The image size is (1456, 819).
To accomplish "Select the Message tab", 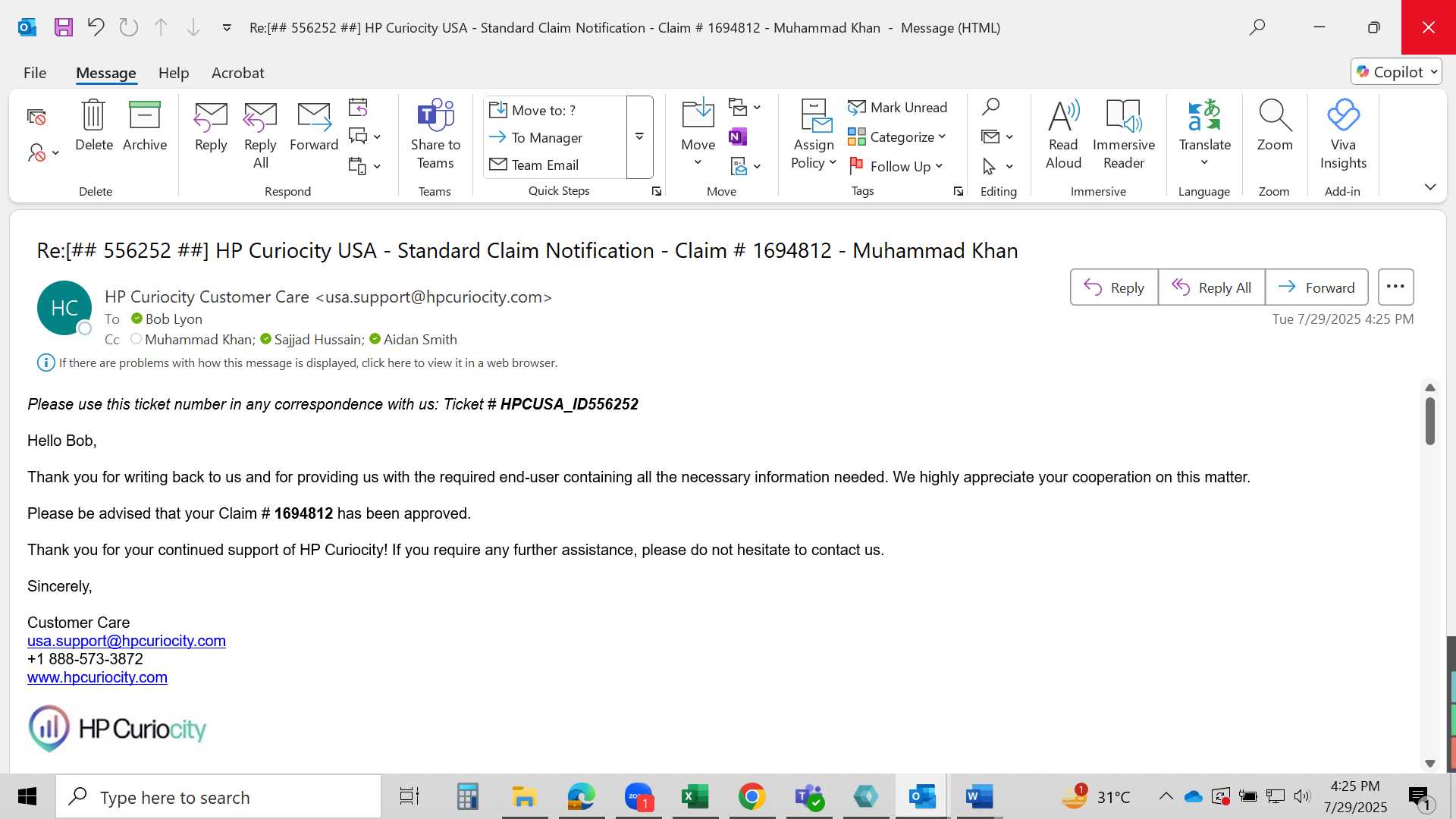I will pos(105,73).
